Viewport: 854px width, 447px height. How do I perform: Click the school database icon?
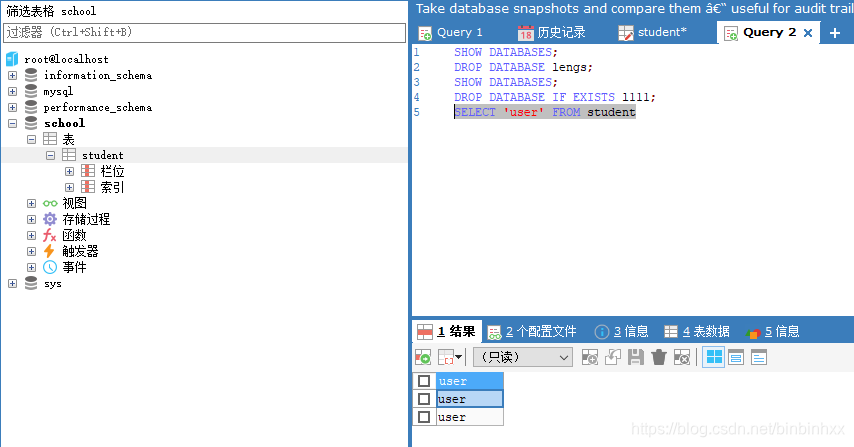click(31, 123)
